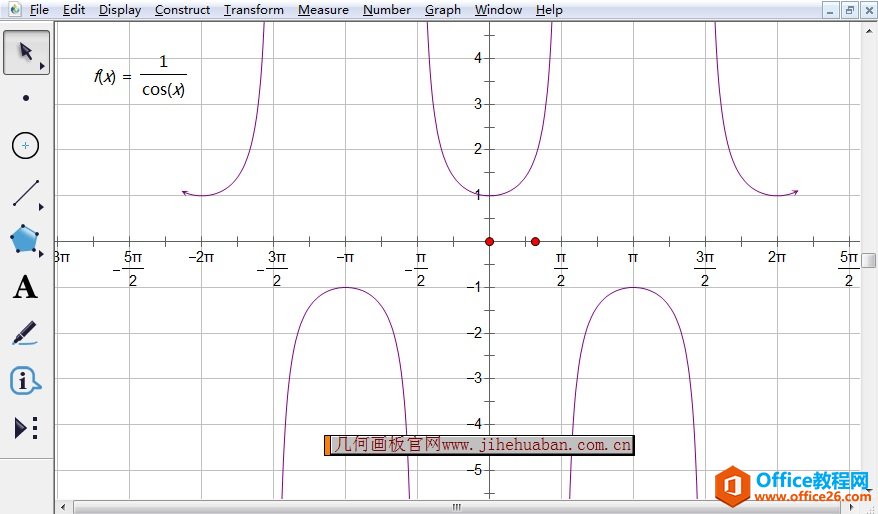Click the 2π axis tick label
The height and width of the screenshot is (514, 878).
[x=777, y=258]
